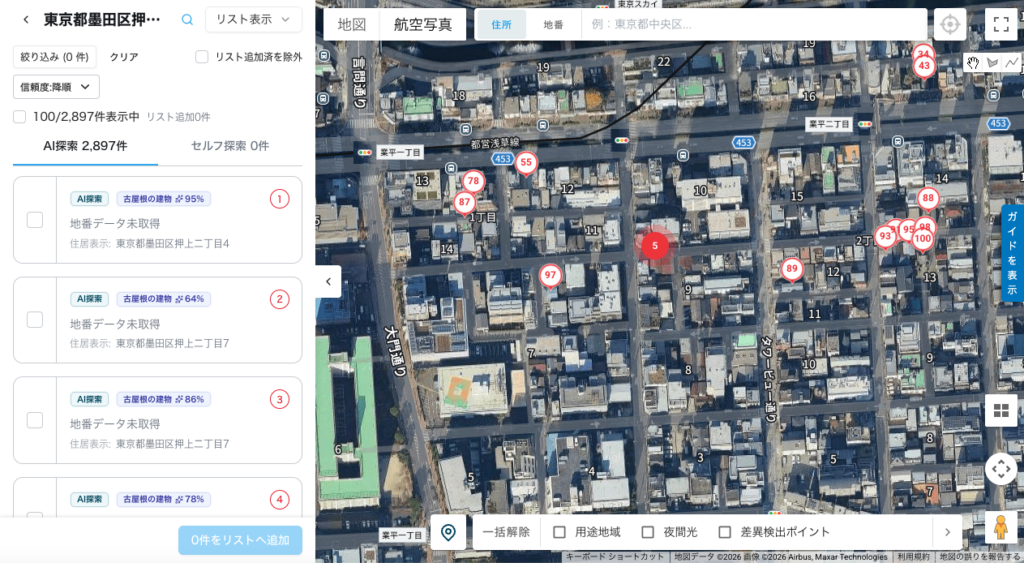Collapse the side panel with chevron
The height and width of the screenshot is (563, 1024).
point(328,282)
